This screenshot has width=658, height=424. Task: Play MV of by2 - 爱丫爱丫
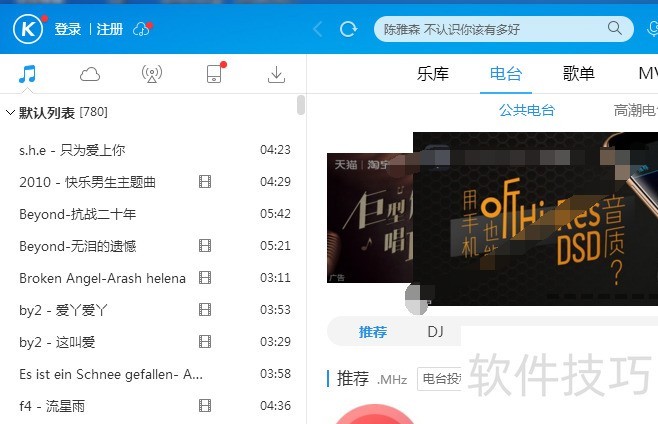[205, 310]
